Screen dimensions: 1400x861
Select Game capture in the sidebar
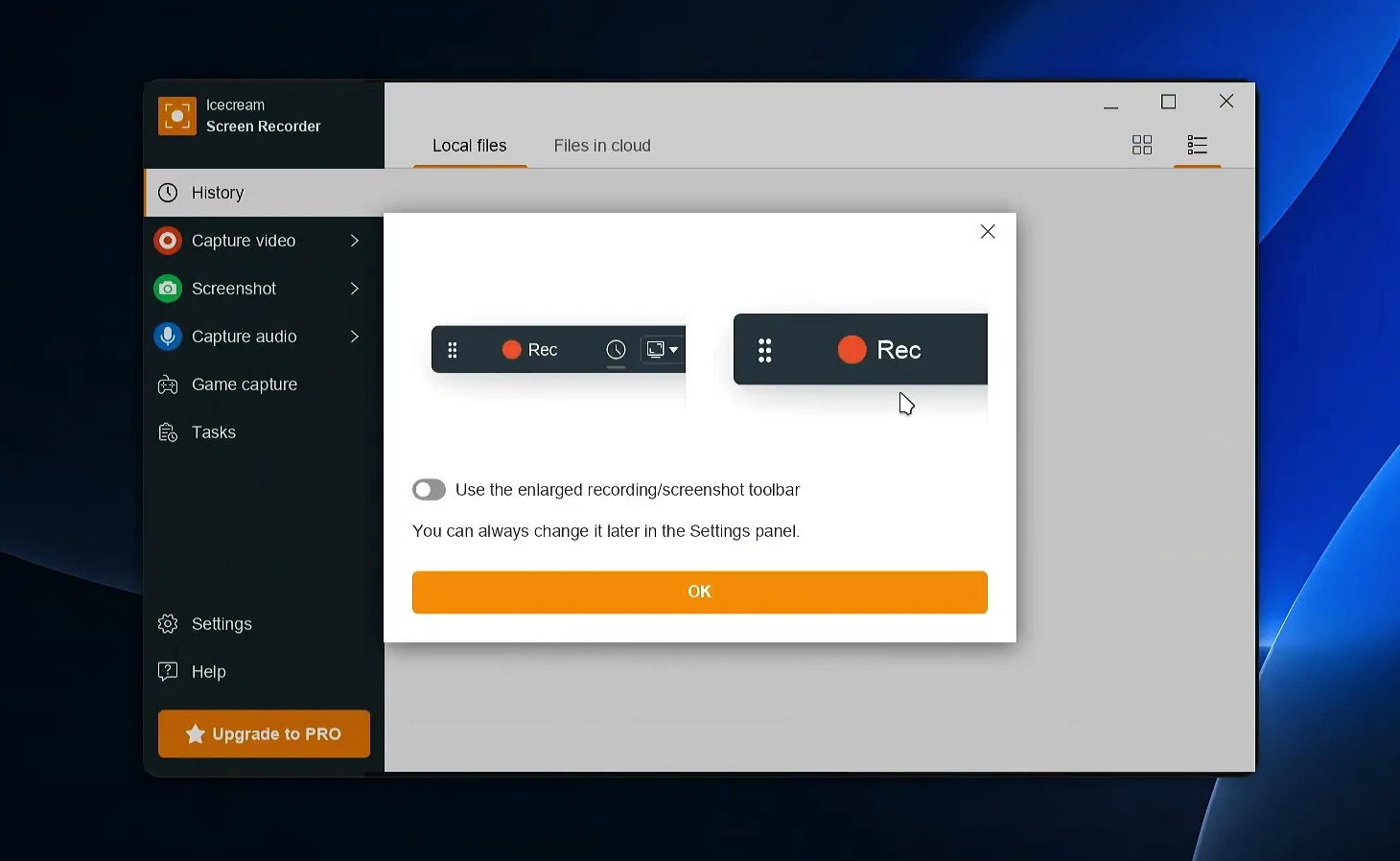point(266,384)
